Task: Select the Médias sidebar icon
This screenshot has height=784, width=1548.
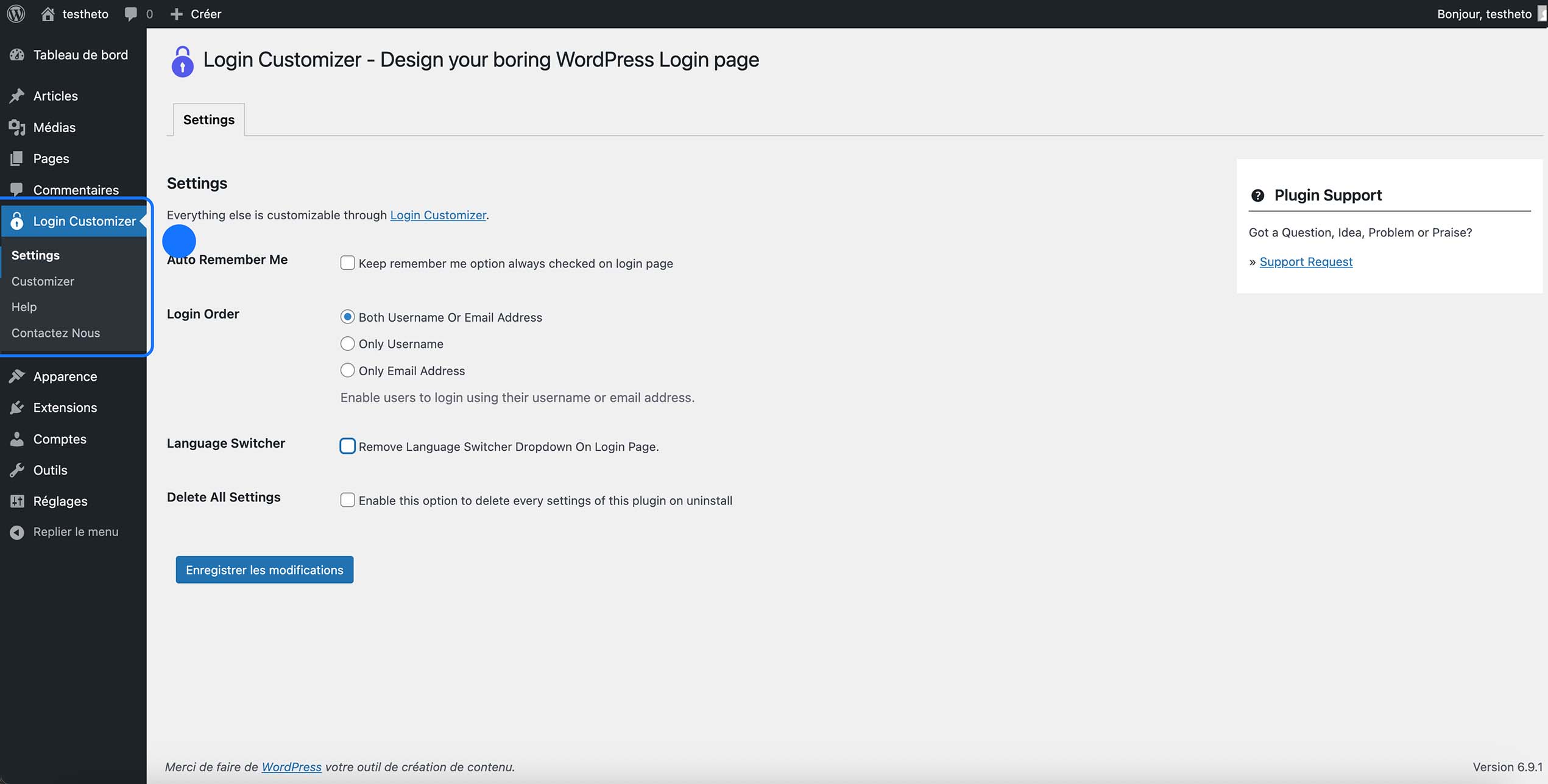Action: 17,127
